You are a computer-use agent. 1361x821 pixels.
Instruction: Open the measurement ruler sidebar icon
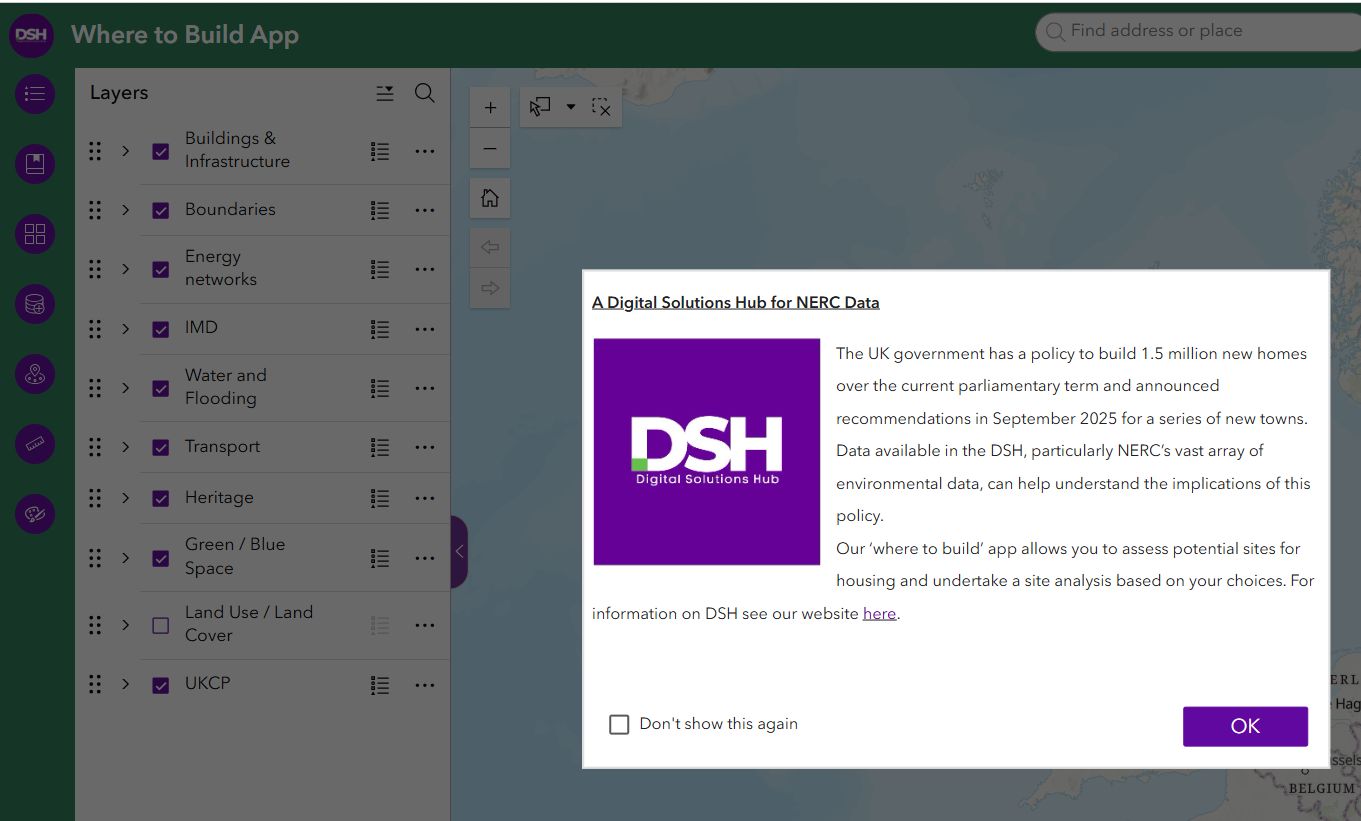tap(35, 444)
